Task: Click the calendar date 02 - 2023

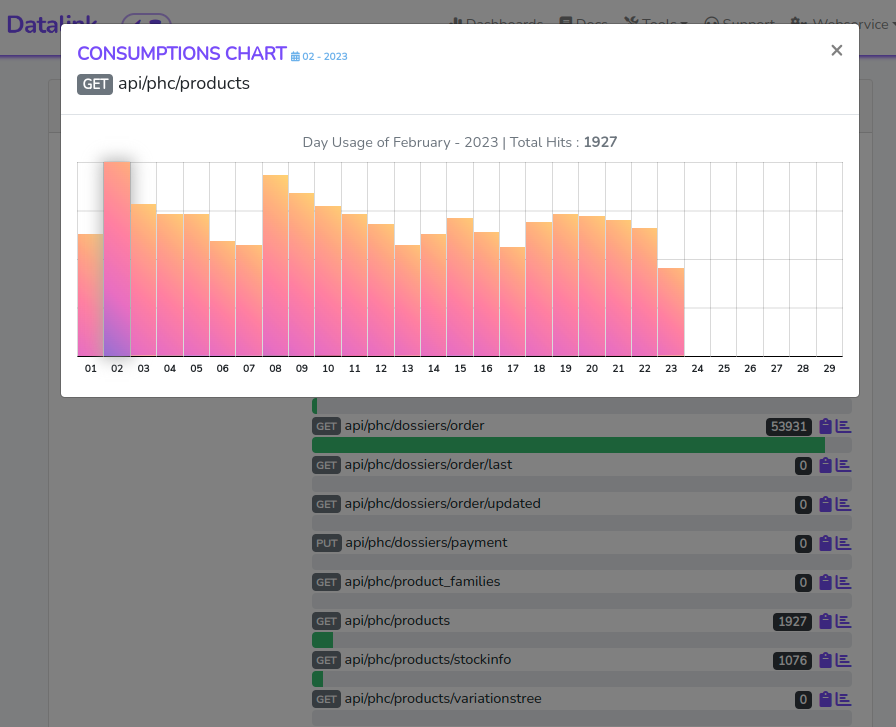Action: coord(319,57)
